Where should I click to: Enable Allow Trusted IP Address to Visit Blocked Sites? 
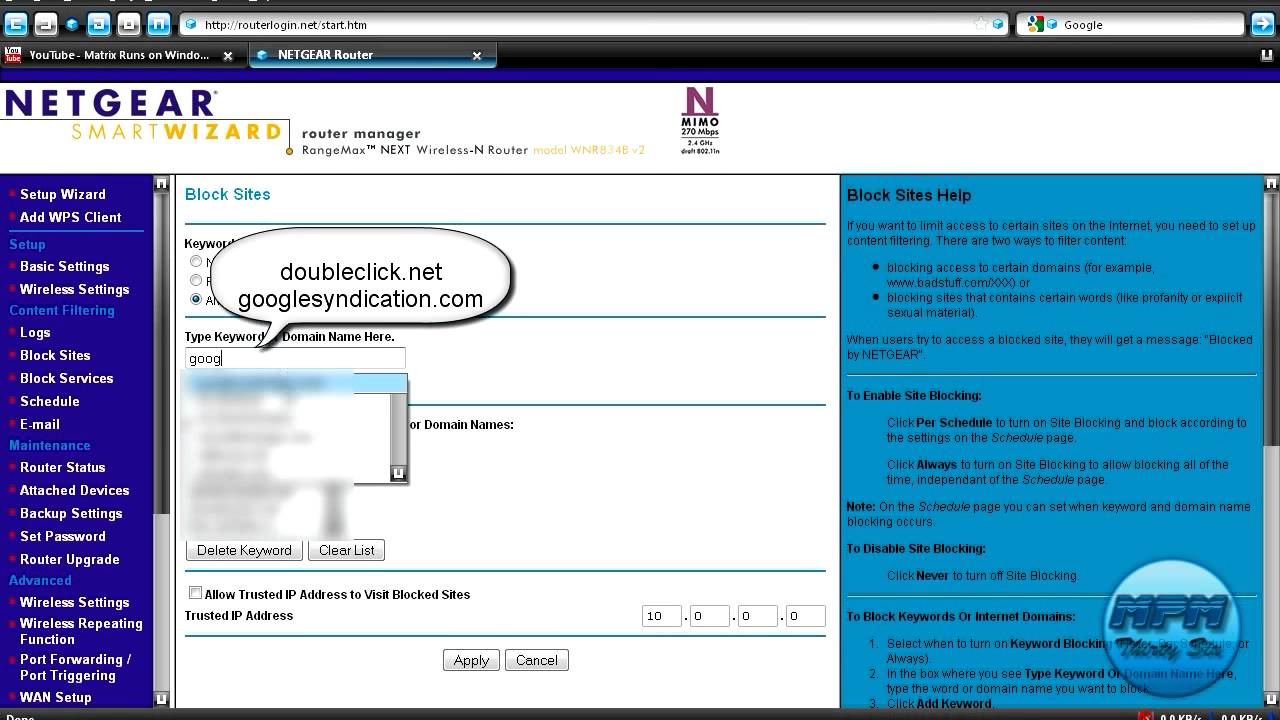pyautogui.click(x=196, y=593)
